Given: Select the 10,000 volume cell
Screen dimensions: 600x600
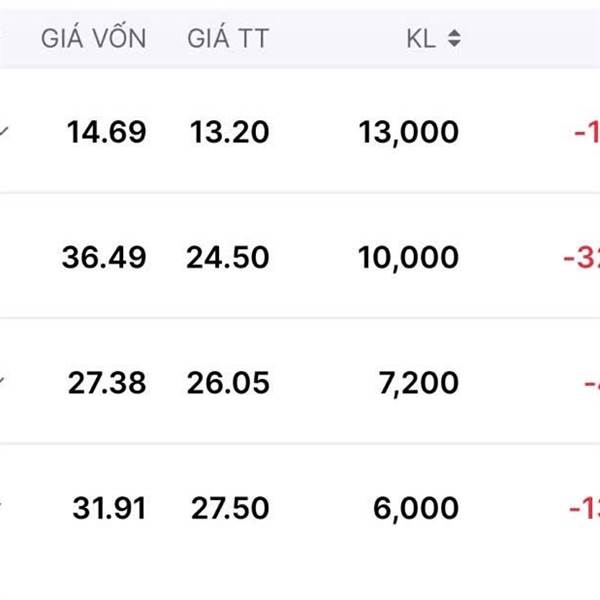Looking at the screenshot, I should click(x=409, y=257).
